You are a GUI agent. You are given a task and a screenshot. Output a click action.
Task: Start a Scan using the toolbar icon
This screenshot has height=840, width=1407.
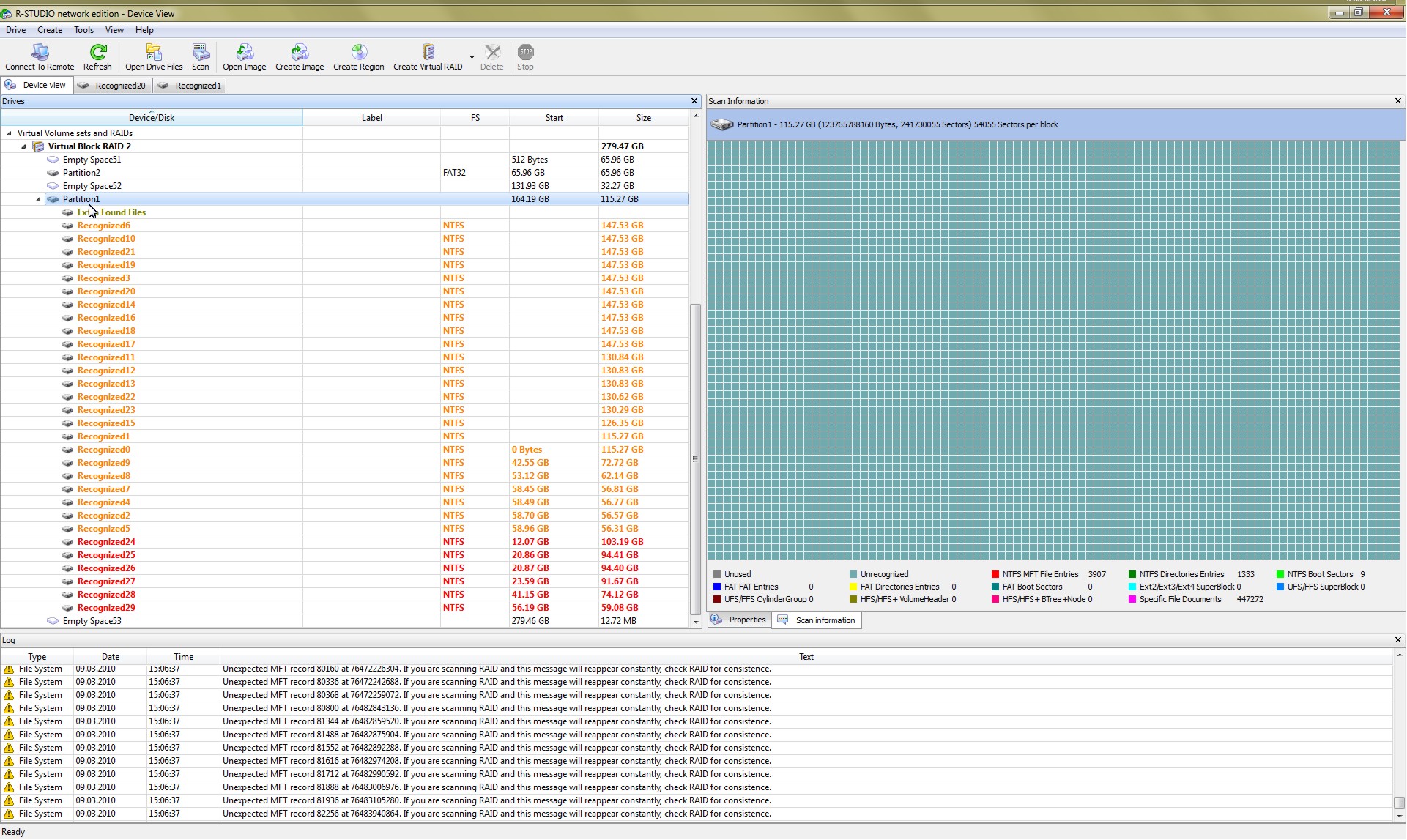(200, 53)
